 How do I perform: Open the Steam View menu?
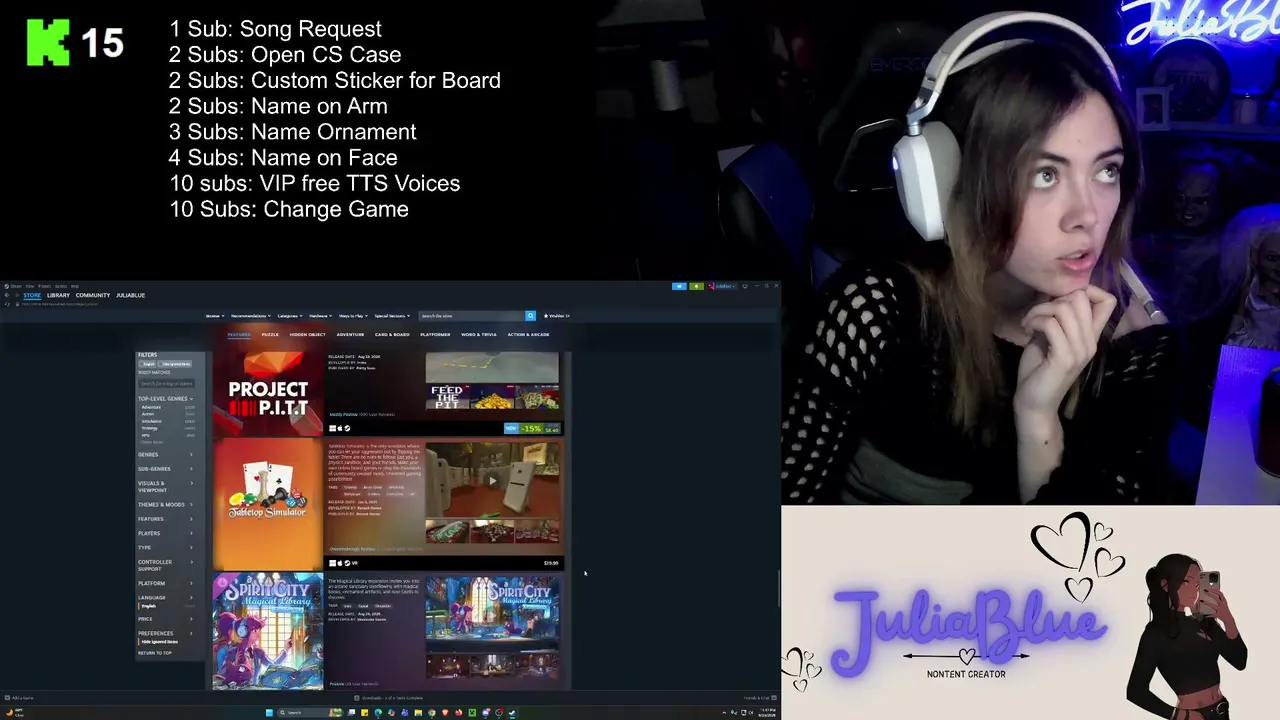(30, 286)
